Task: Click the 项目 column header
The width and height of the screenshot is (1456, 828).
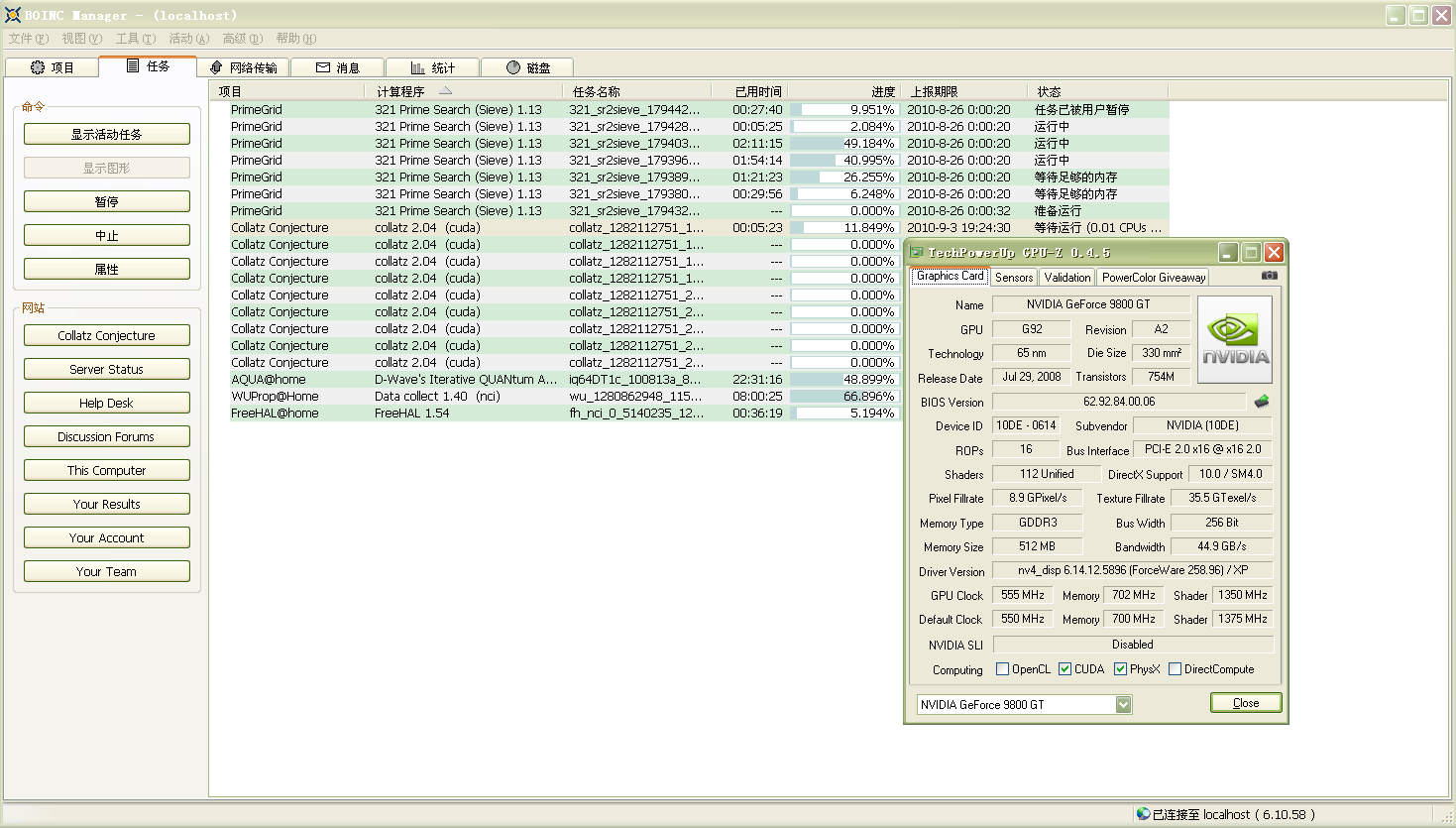Action: point(287,91)
